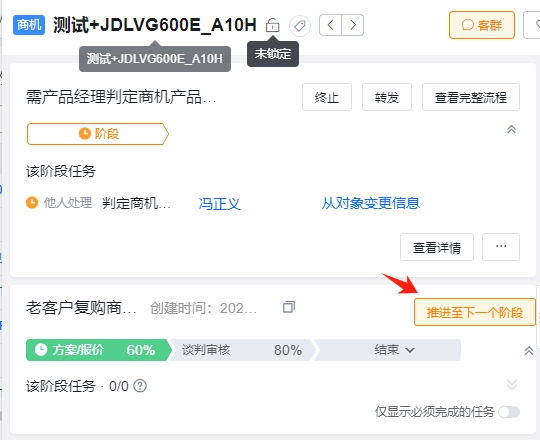Click 查看详情 button
Image resolution: width=540 pixels, height=440 pixels.
coord(437,247)
